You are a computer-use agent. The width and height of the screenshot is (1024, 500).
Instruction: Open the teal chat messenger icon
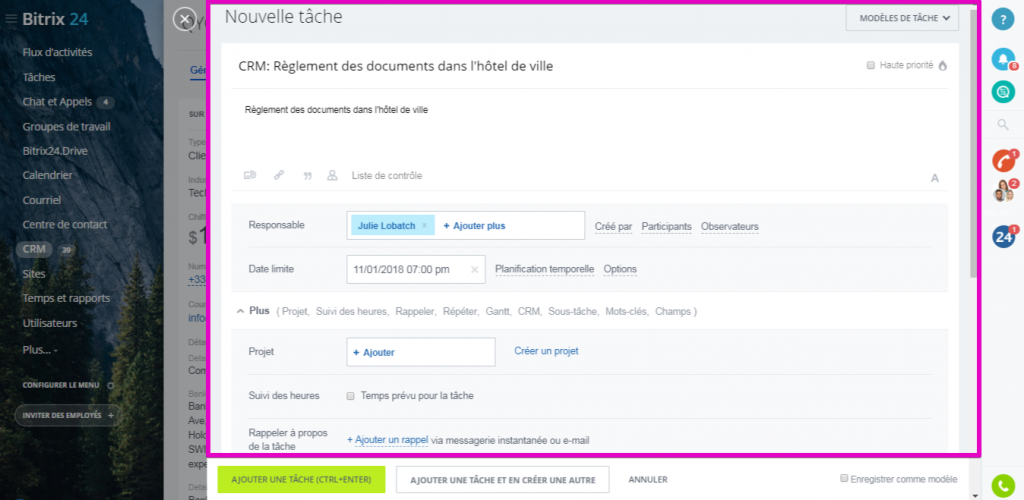point(1003,91)
